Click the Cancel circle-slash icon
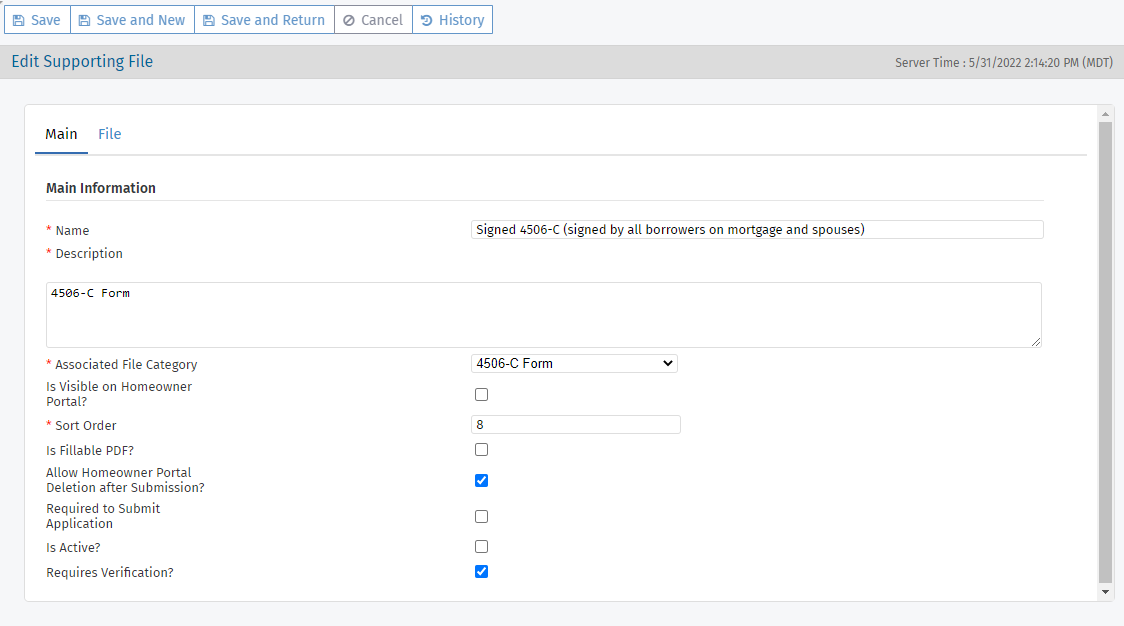1124x626 pixels. click(349, 20)
